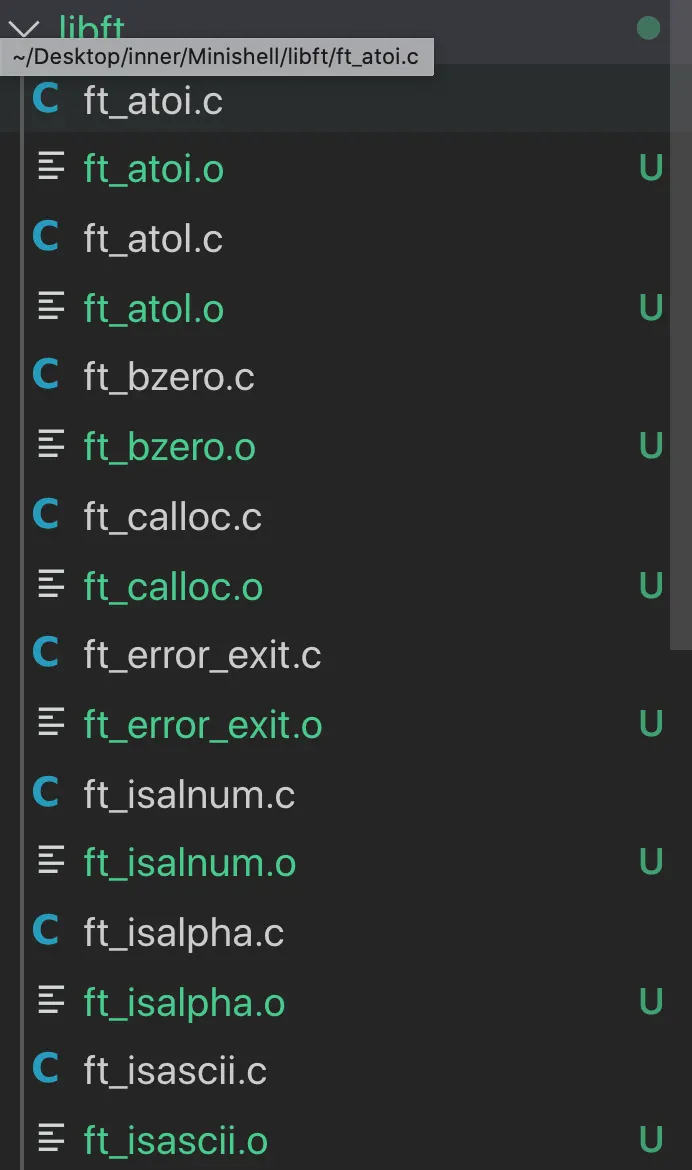Open ft_isalnum.c source file
Screen dimensions: 692x1170
189,795
